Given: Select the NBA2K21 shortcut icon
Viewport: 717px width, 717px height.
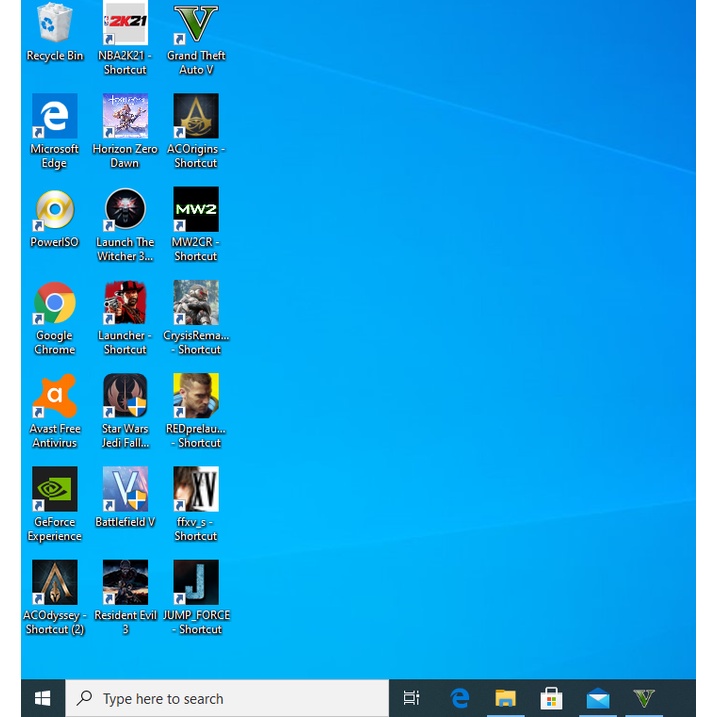Looking at the screenshot, I should (x=125, y=25).
